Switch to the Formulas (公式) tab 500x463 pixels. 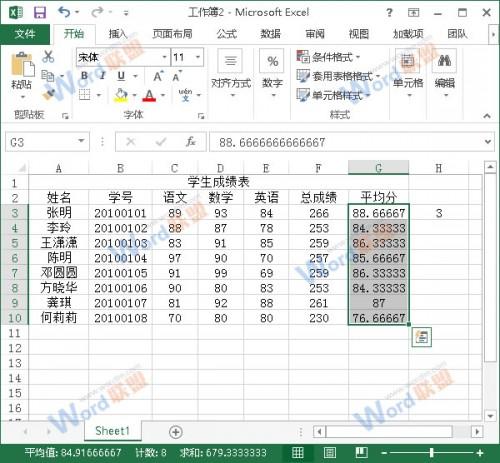coord(227,34)
